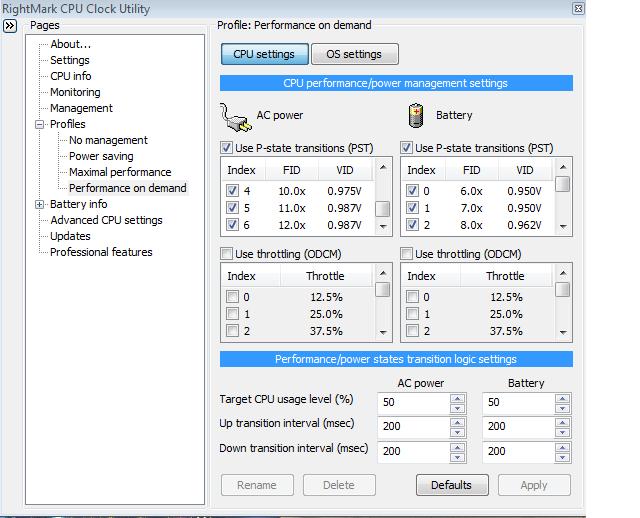Open the CPU info page
The width and height of the screenshot is (640, 518).
[71, 76]
